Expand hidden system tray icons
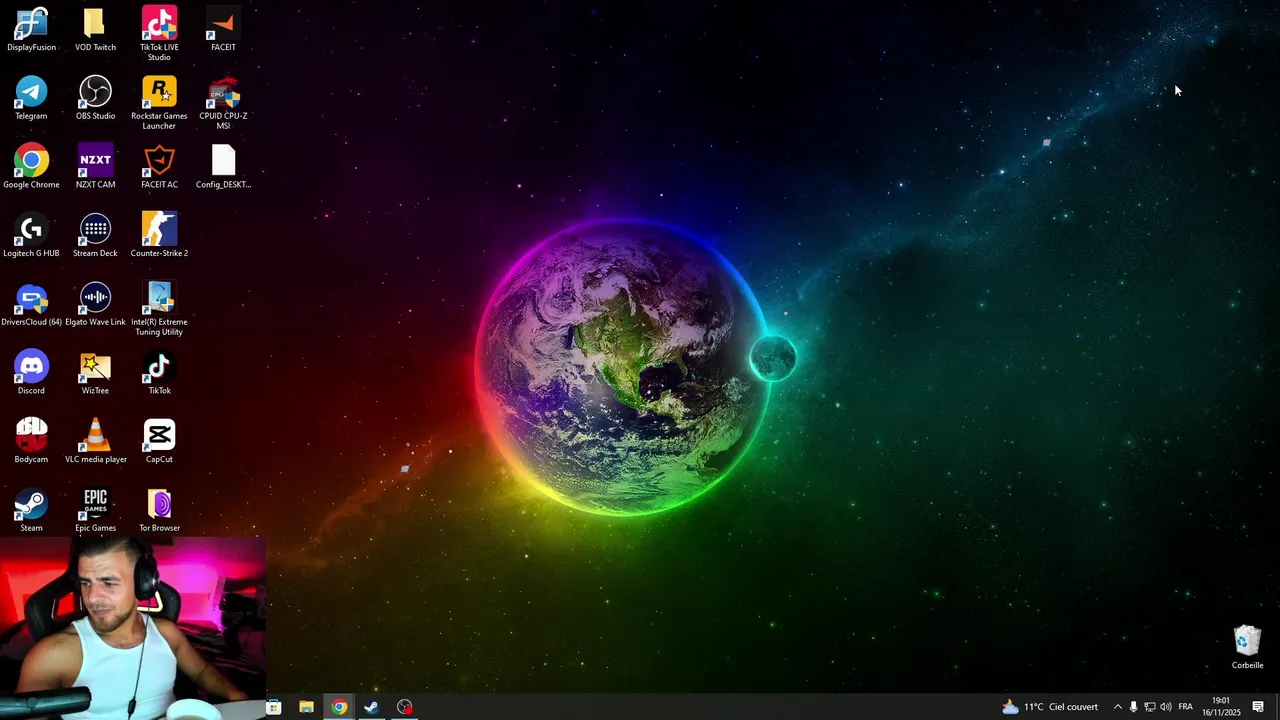1280x720 pixels. coord(1117,707)
